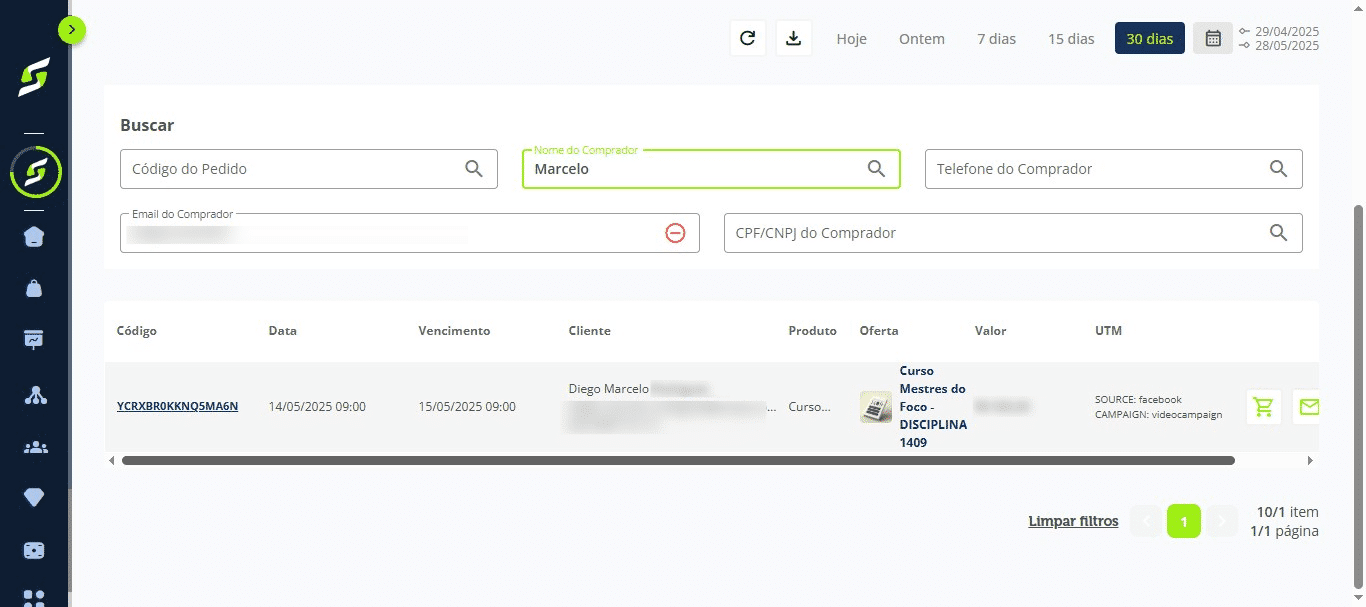Search by CPF/CNPJ magnifier
The width and height of the screenshot is (1366, 607).
[1278, 233]
